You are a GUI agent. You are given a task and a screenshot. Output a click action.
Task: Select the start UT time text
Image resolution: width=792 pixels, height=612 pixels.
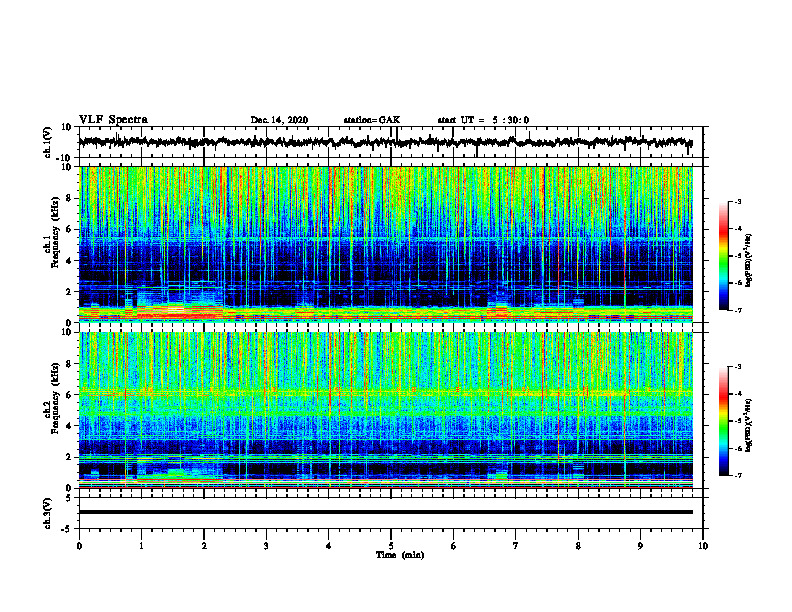pos(483,120)
